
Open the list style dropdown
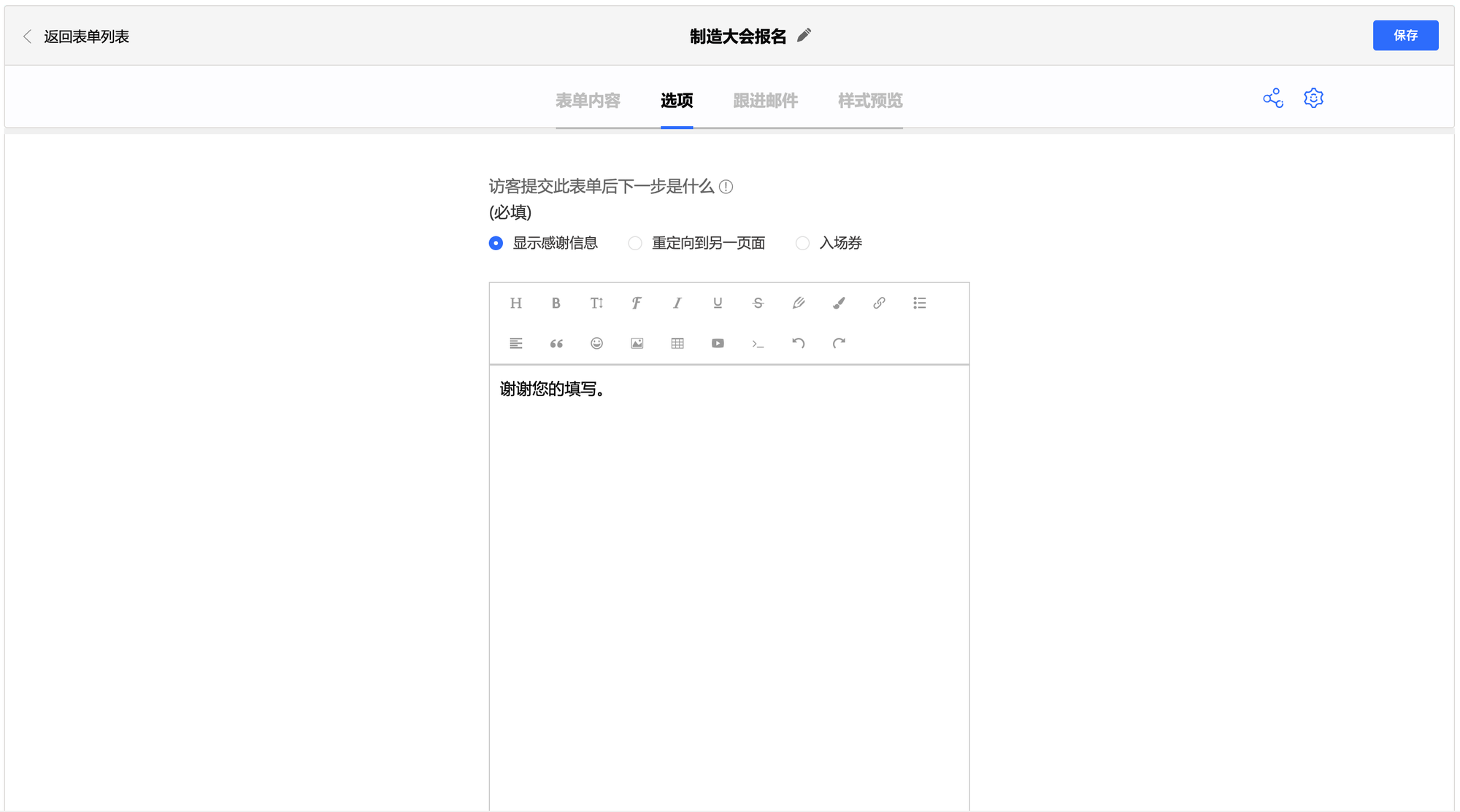[x=919, y=303]
